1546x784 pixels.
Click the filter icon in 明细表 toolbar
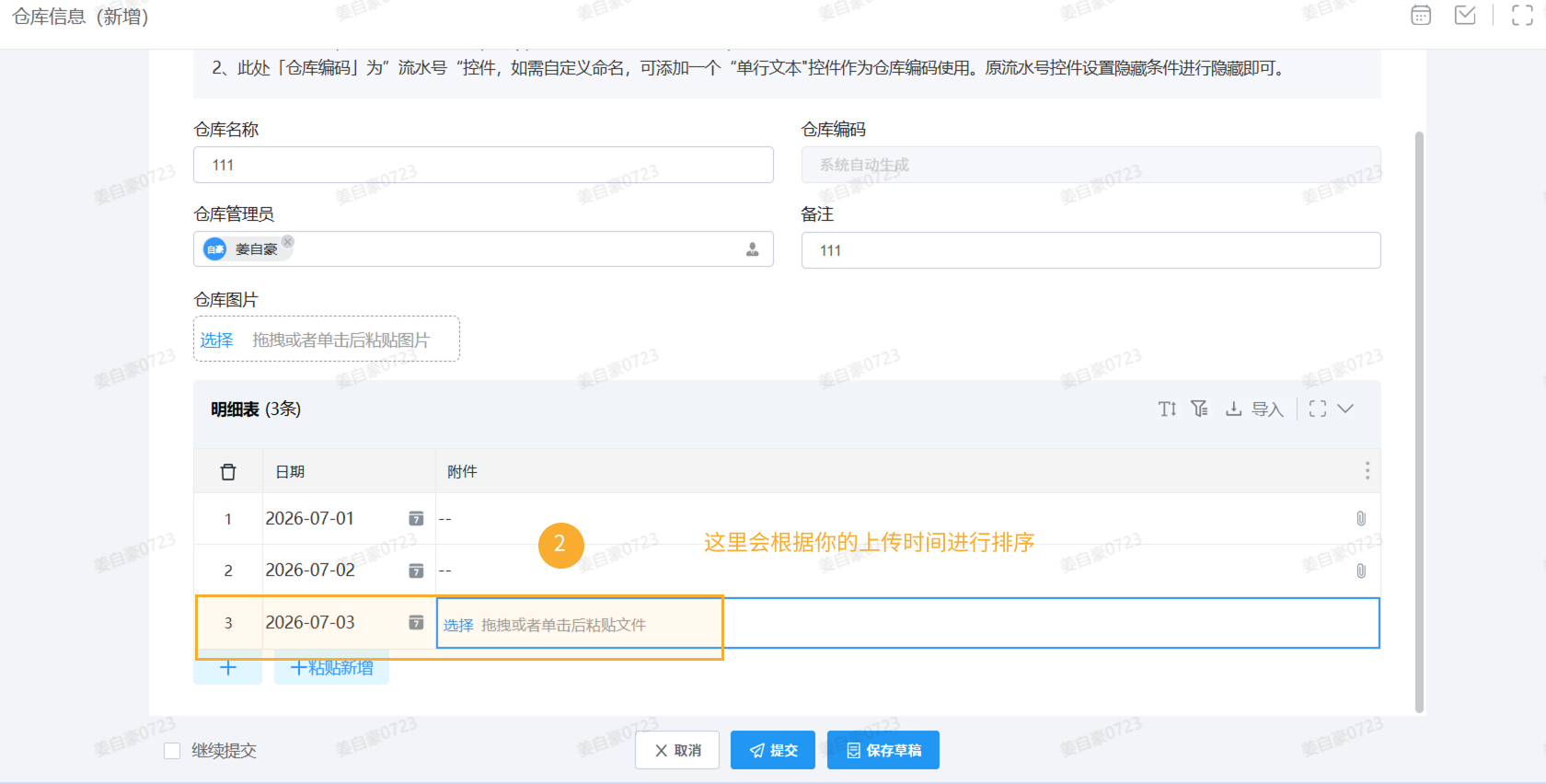(x=1199, y=409)
